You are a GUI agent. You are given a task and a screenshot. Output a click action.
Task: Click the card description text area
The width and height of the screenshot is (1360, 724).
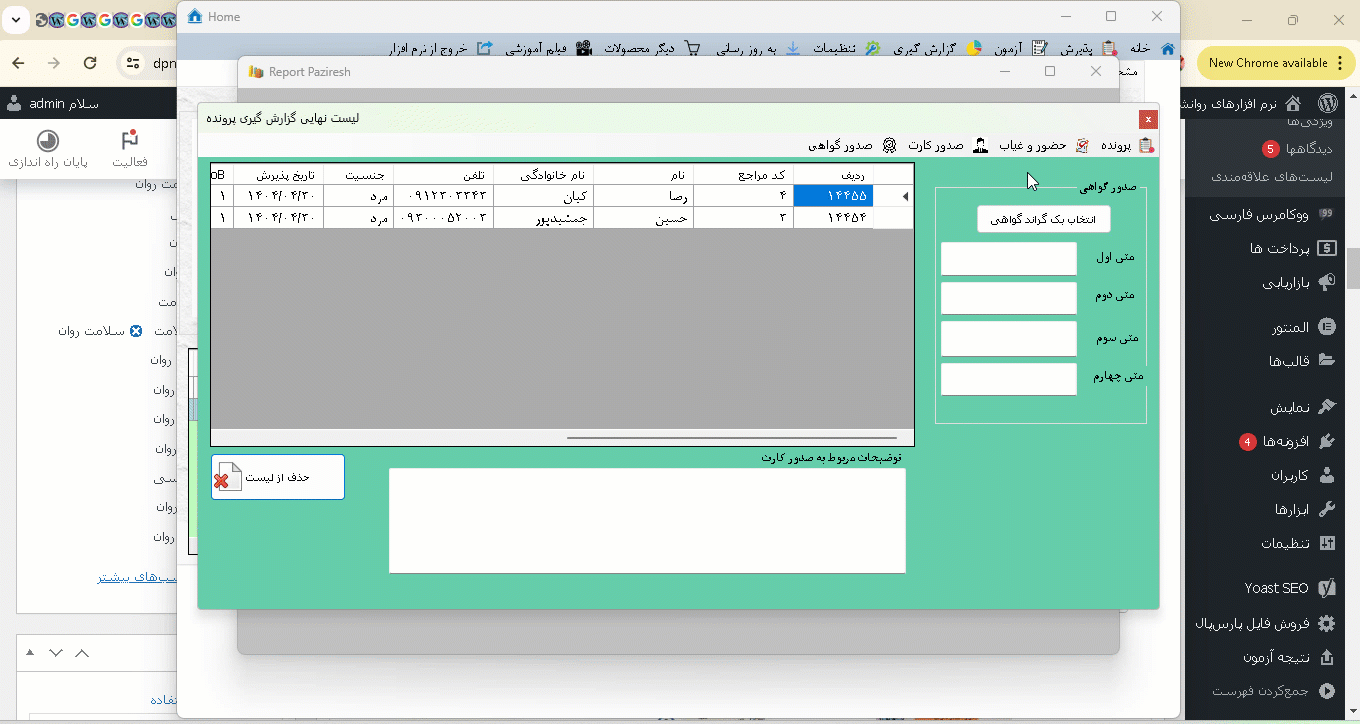click(x=647, y=520)
